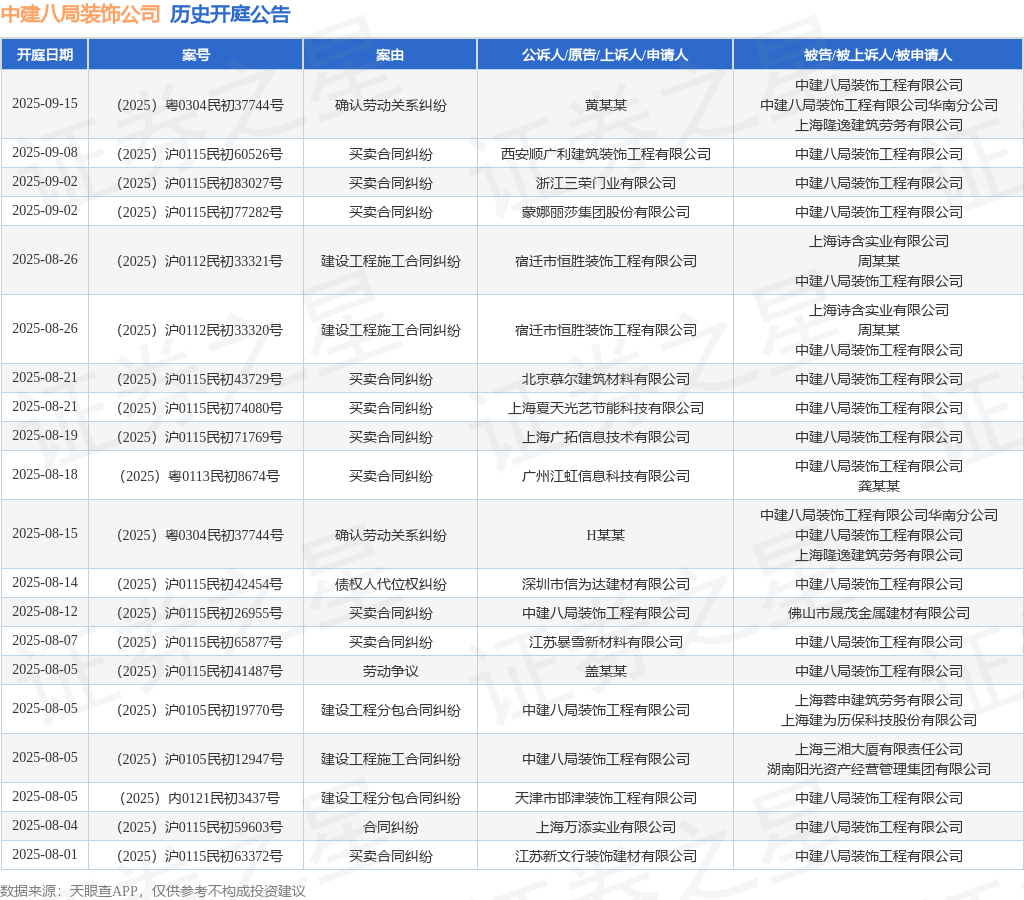Click plaintiff 广州江虹信息科技有限公司
The height and width of the screenshot is (900, 1024).
605,476
